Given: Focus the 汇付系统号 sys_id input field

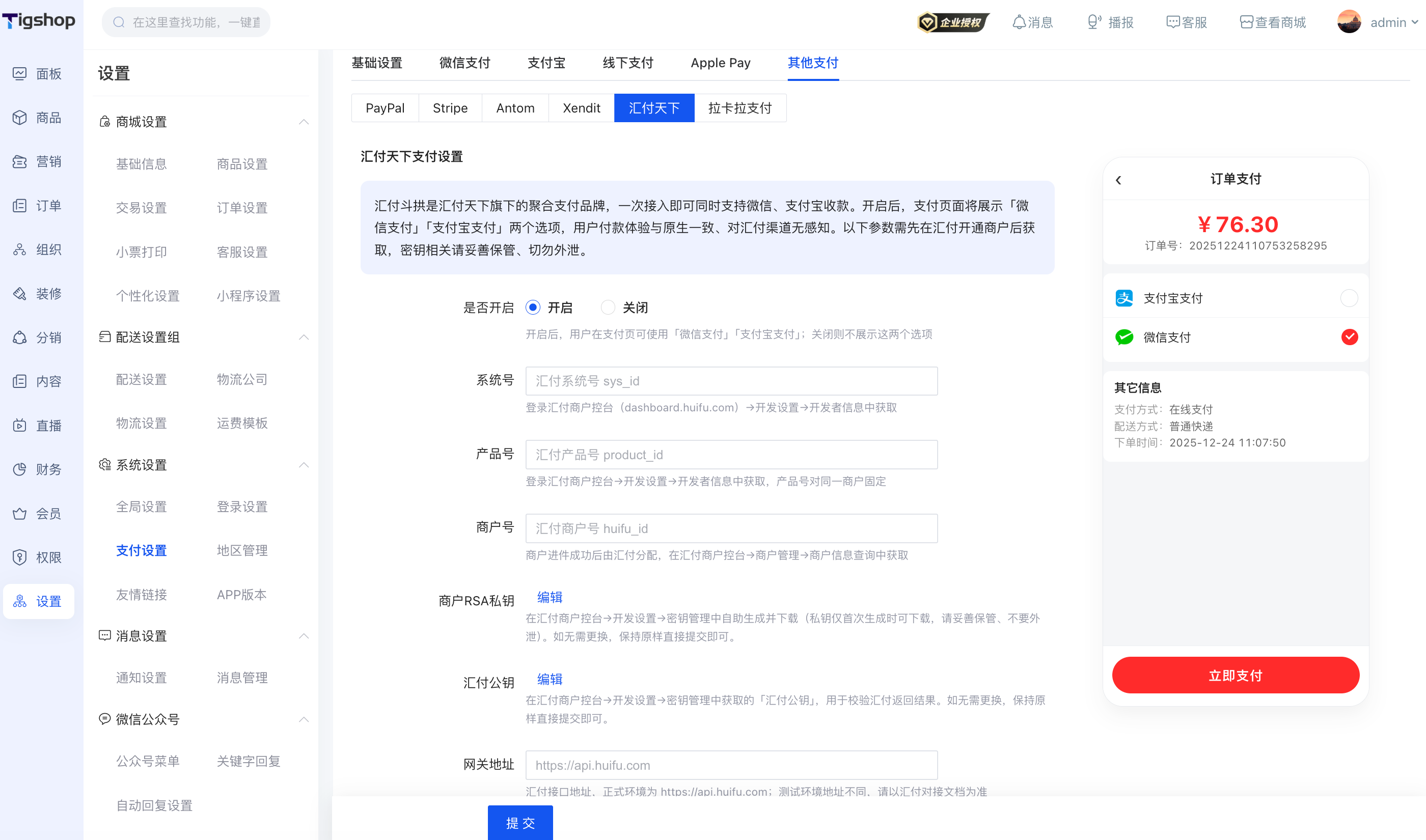Looking at the screenshot, I should click(x=731, y=381).
